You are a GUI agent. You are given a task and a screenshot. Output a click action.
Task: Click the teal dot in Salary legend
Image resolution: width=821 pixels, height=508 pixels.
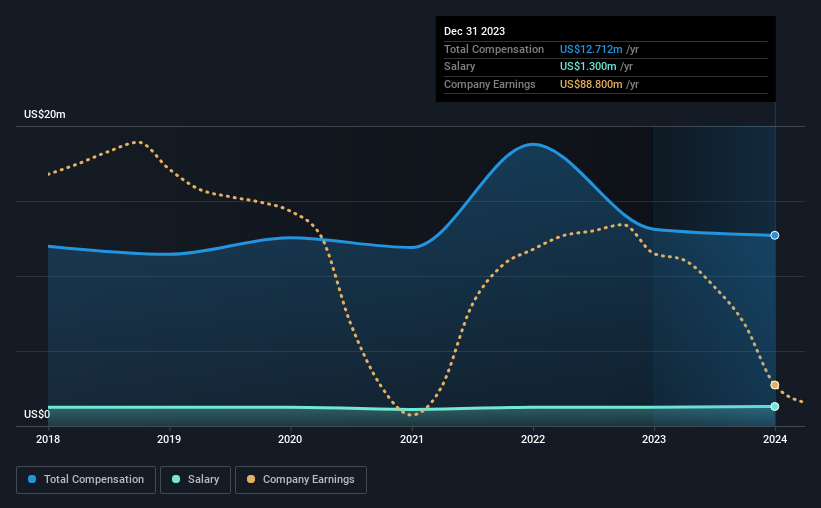coord(176,479)
